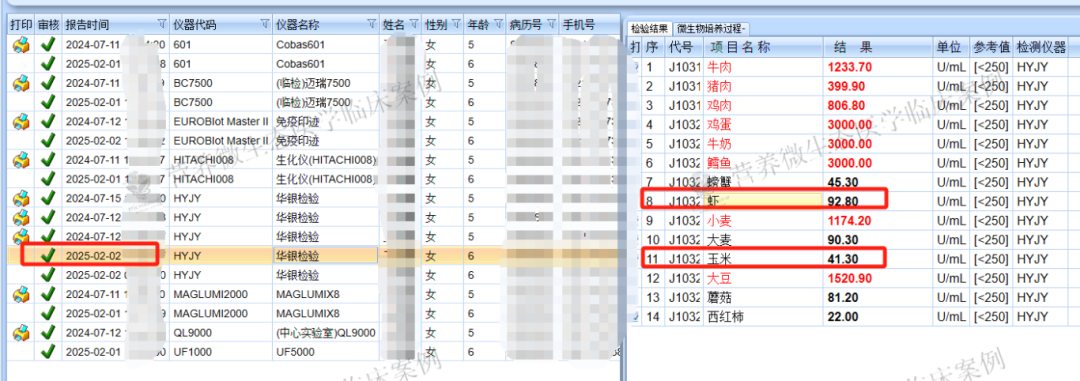Click printer icon in QL9000 2024-07-12 row
This screenshot has height=381, width=1080.
tap(21, 333)
